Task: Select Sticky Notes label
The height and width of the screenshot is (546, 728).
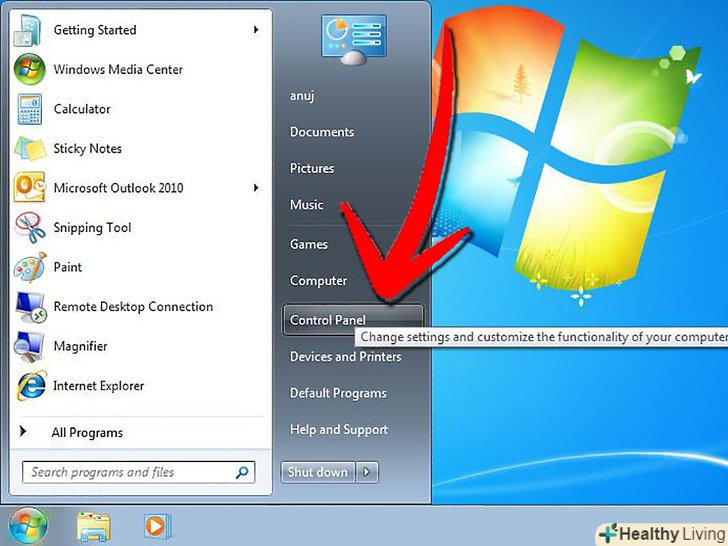Action: pyautogui.click(x=87, y=149)
